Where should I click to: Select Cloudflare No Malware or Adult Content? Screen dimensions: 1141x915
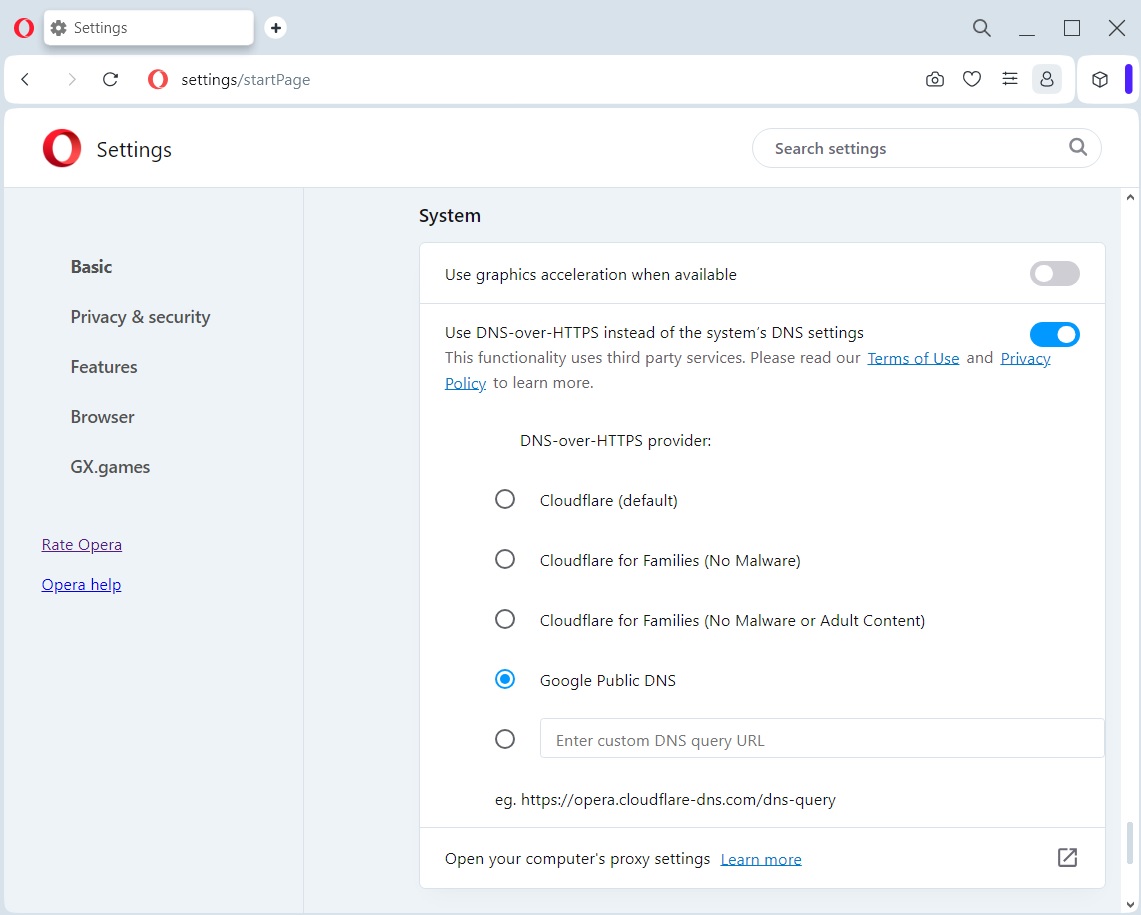click(504, 619)
